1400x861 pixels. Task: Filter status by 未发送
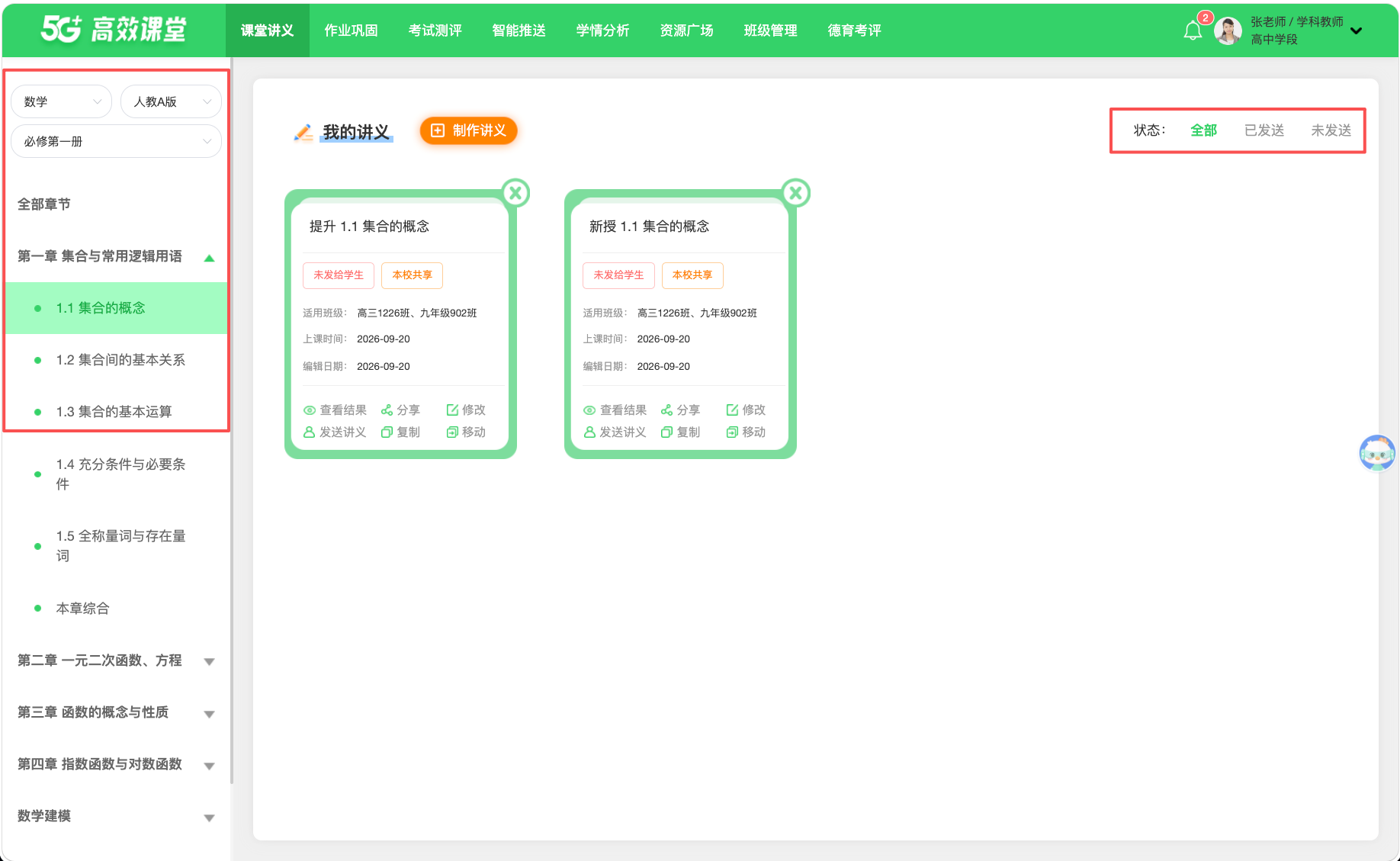1331,130
